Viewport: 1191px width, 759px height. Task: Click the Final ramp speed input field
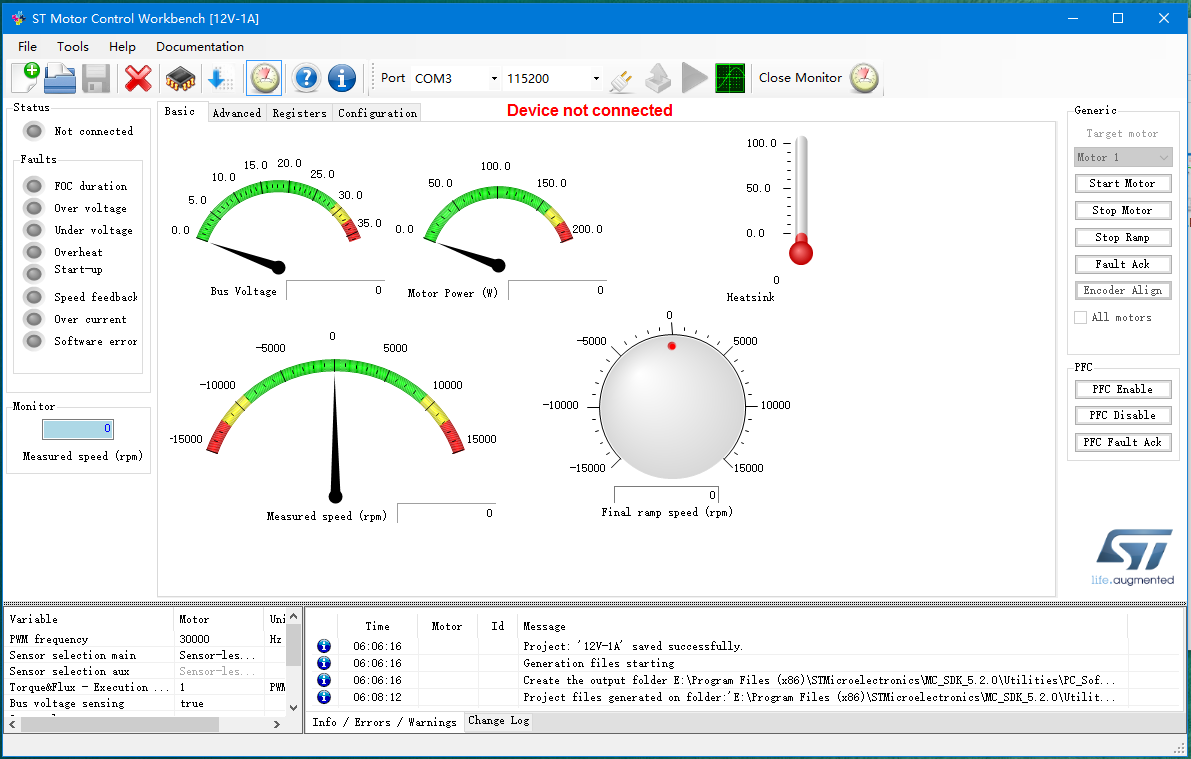666,495
